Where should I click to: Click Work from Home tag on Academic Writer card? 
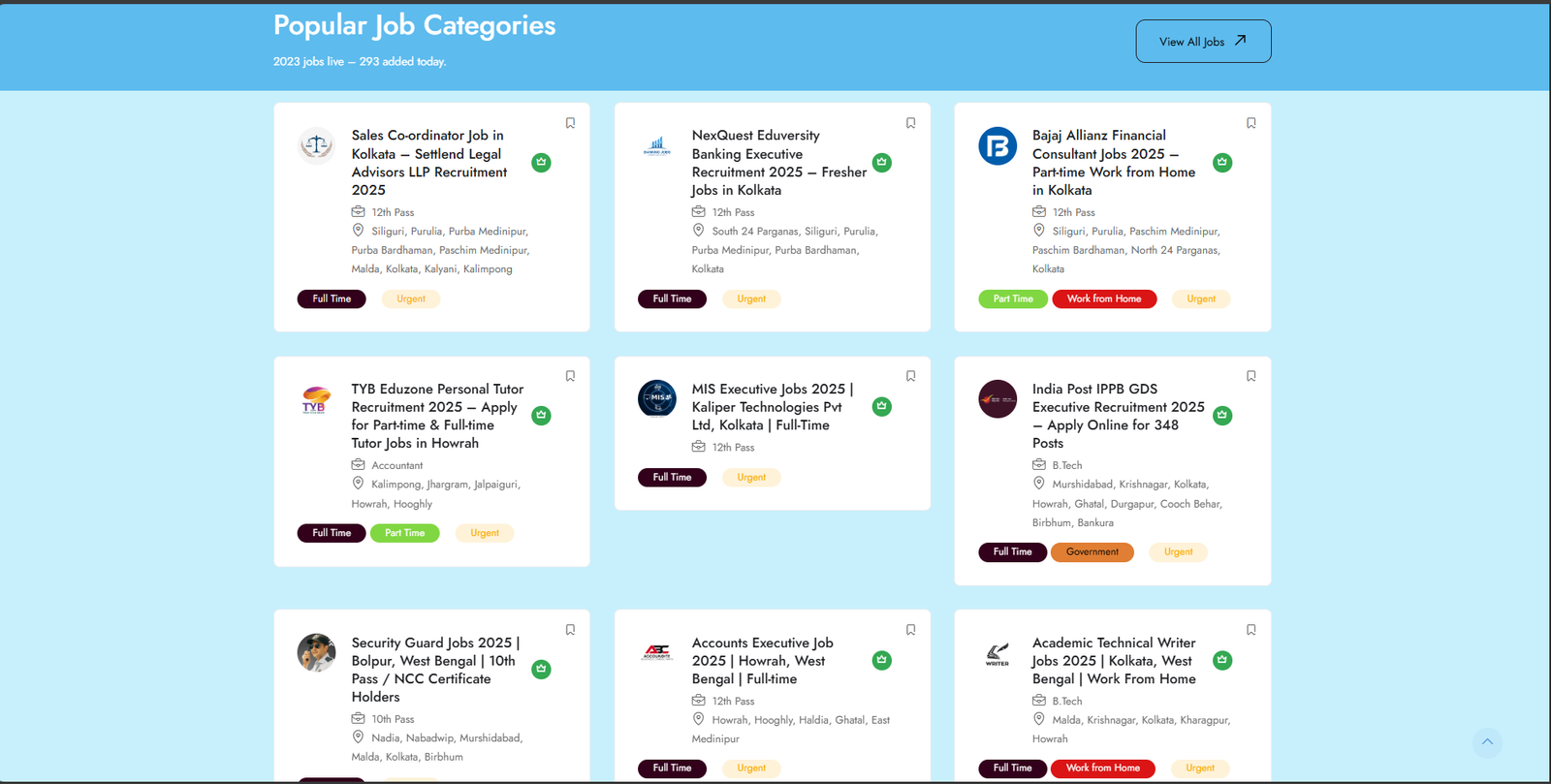click(x=1103, y=768)
